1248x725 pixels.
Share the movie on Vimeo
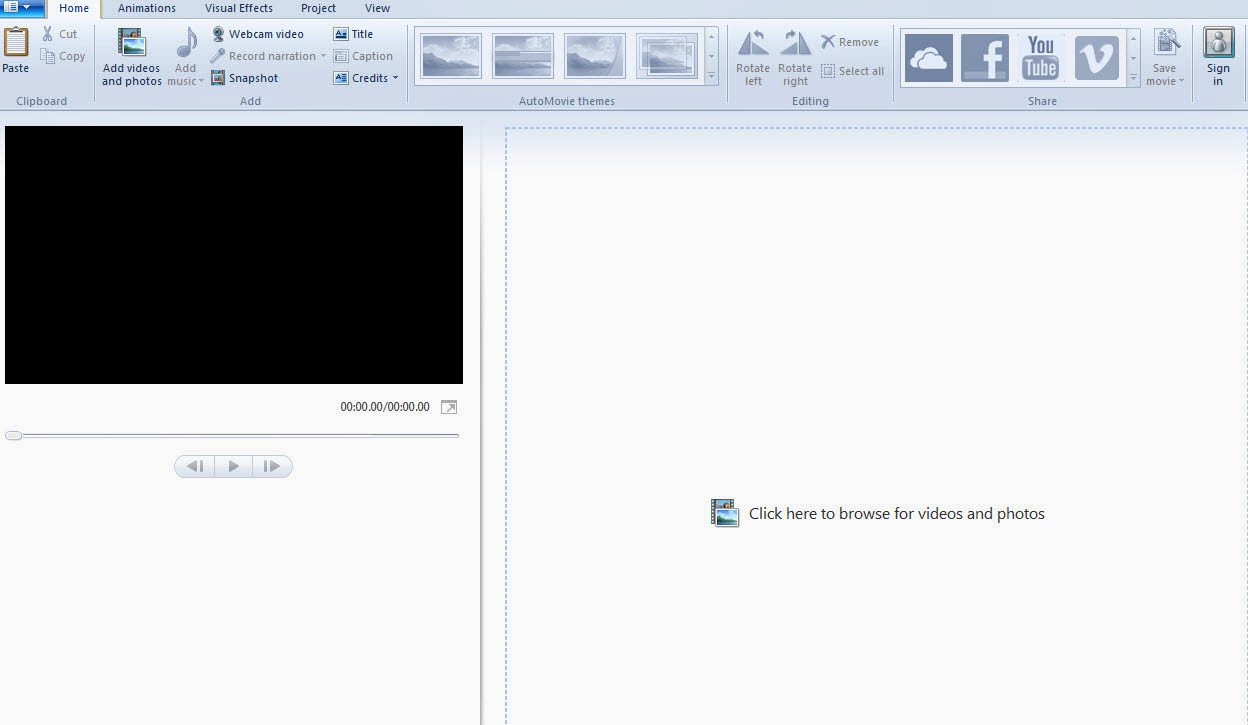[1096, 57]
